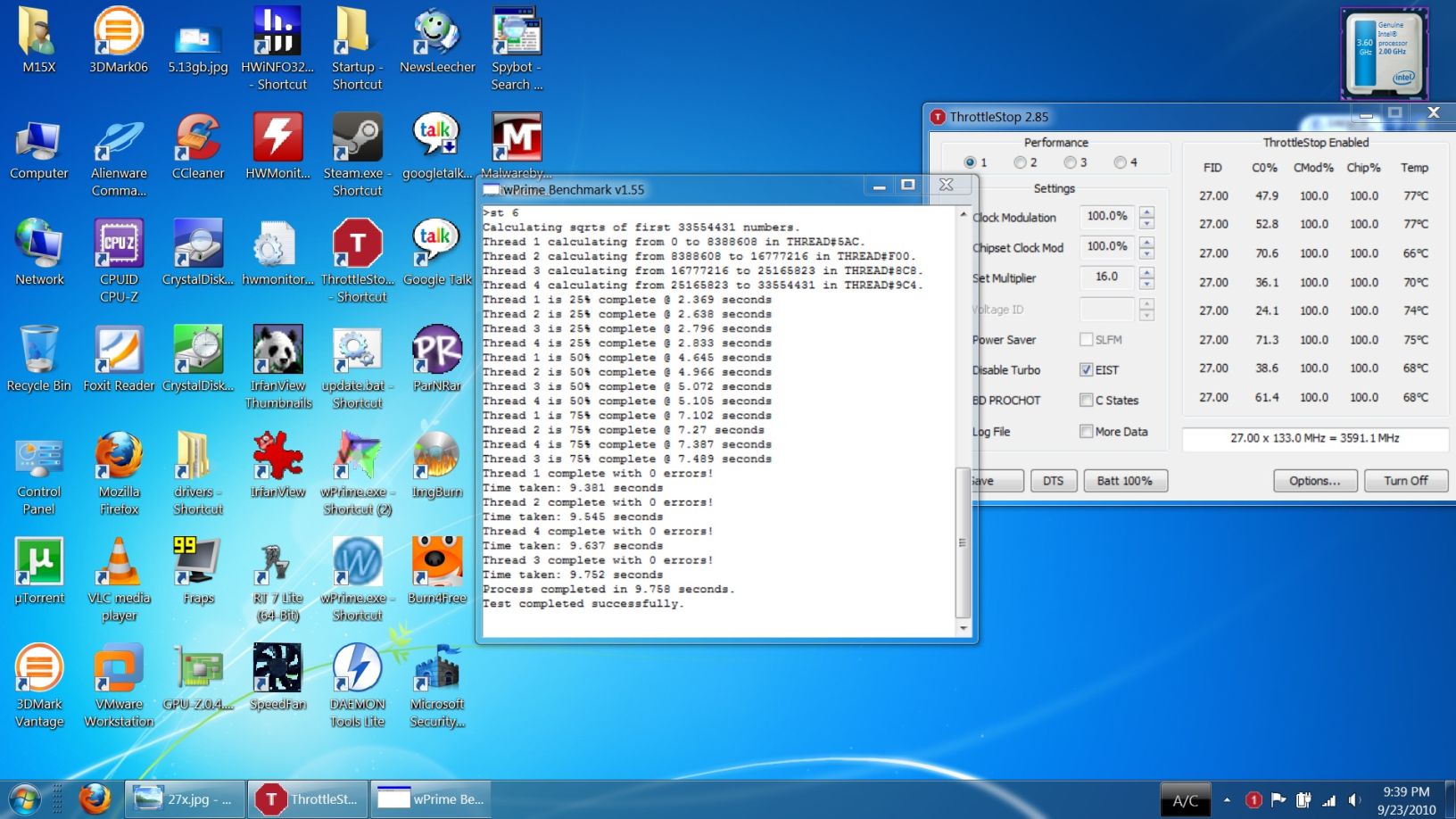1456x819 pixels.
Task: Click Firefox pinned taskbar icon
Action: click(x=95, y=798)
